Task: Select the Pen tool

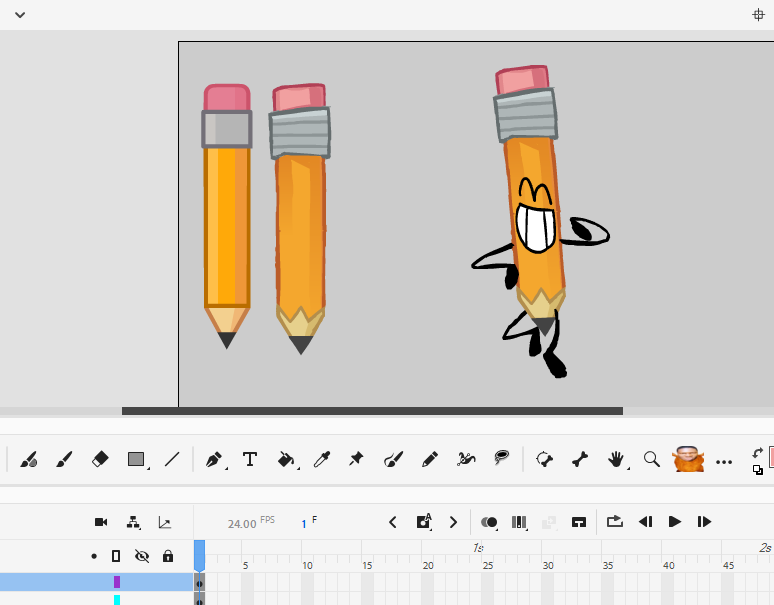Action: pos(214,459)
